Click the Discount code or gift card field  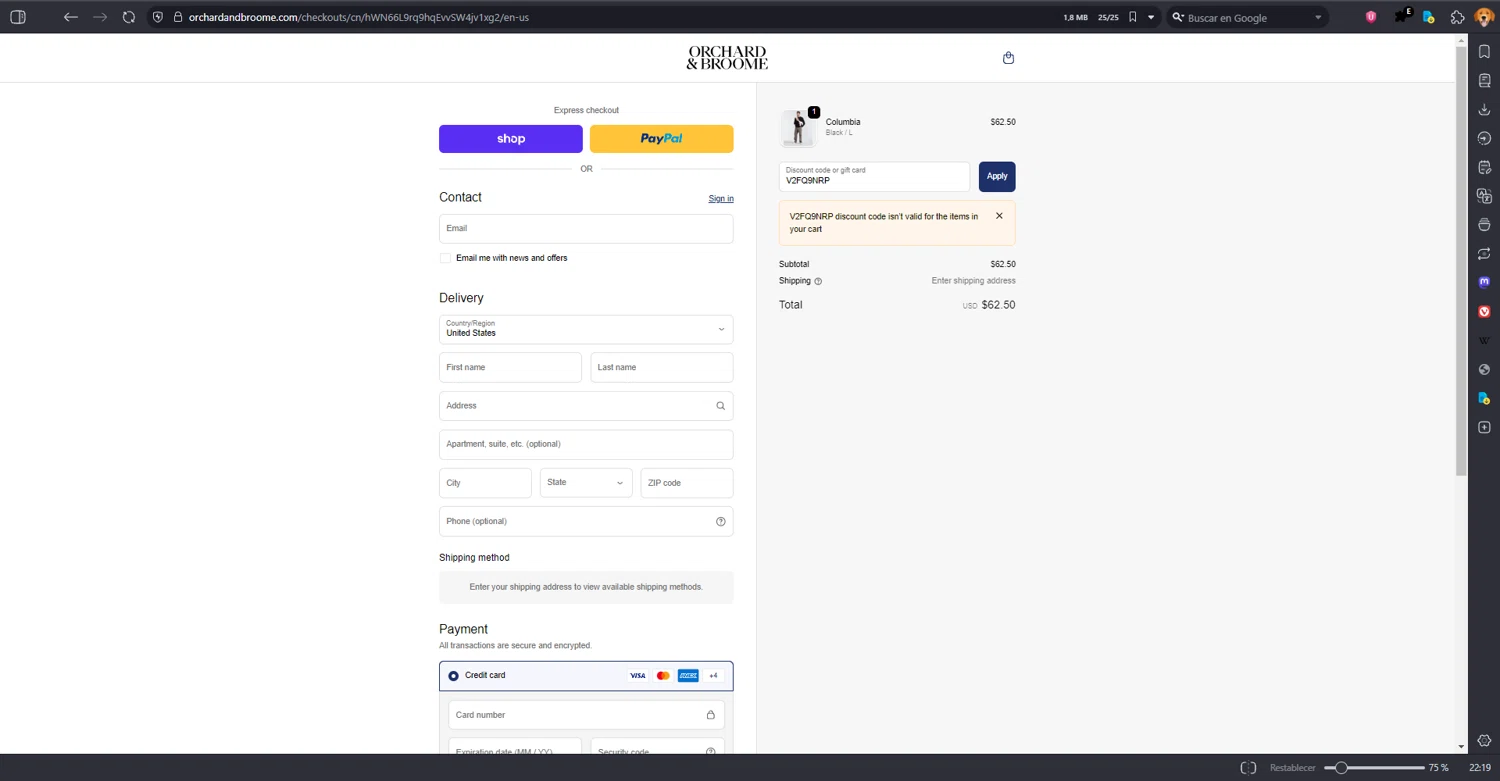tap(874, 176)
